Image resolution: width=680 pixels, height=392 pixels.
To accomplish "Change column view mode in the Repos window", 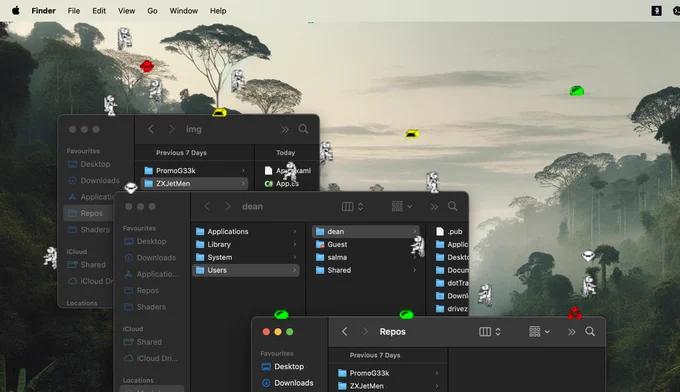I will pos(490,331).
